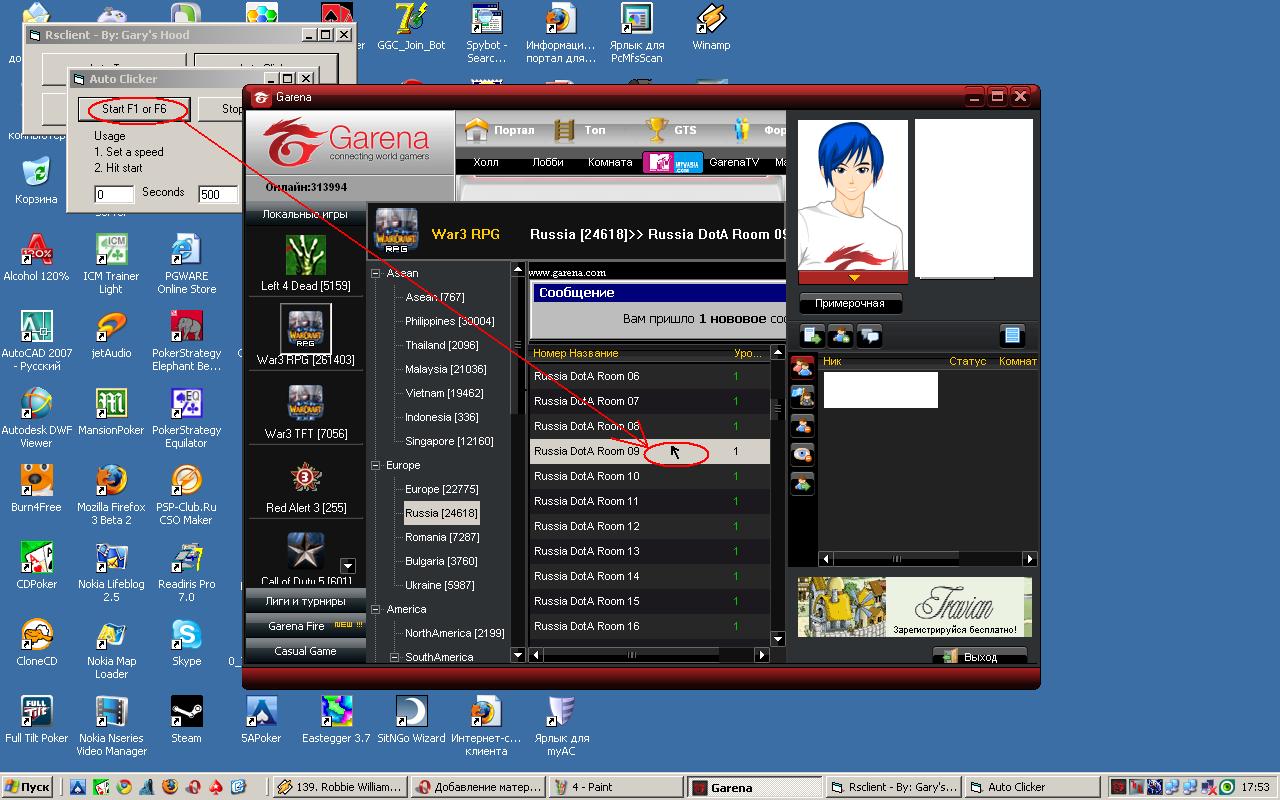Click room list horizontal scrollbar thumb
This screenshot has width=1280, height=800.
(632, 655)
